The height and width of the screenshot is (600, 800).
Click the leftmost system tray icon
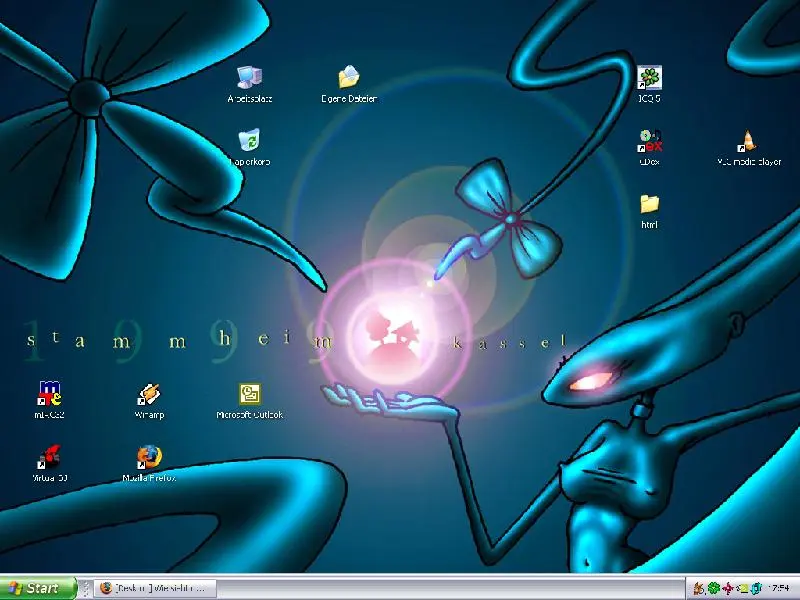(699, 588)
